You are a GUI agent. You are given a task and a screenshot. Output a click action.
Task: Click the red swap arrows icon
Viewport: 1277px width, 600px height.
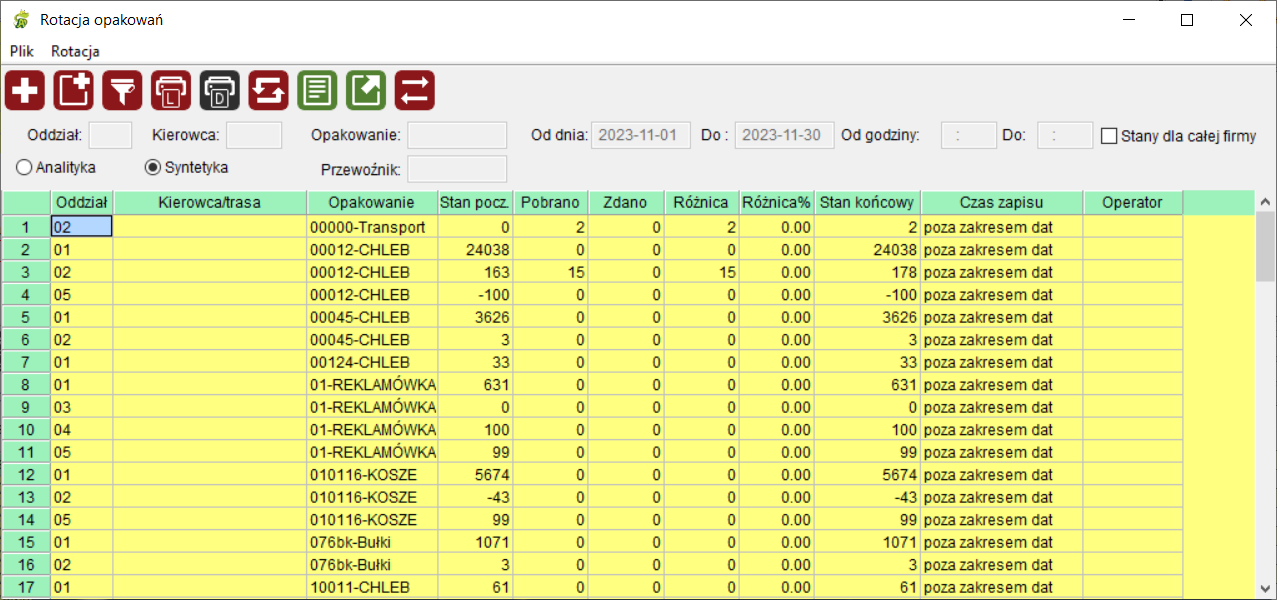(x=415, y=91)
